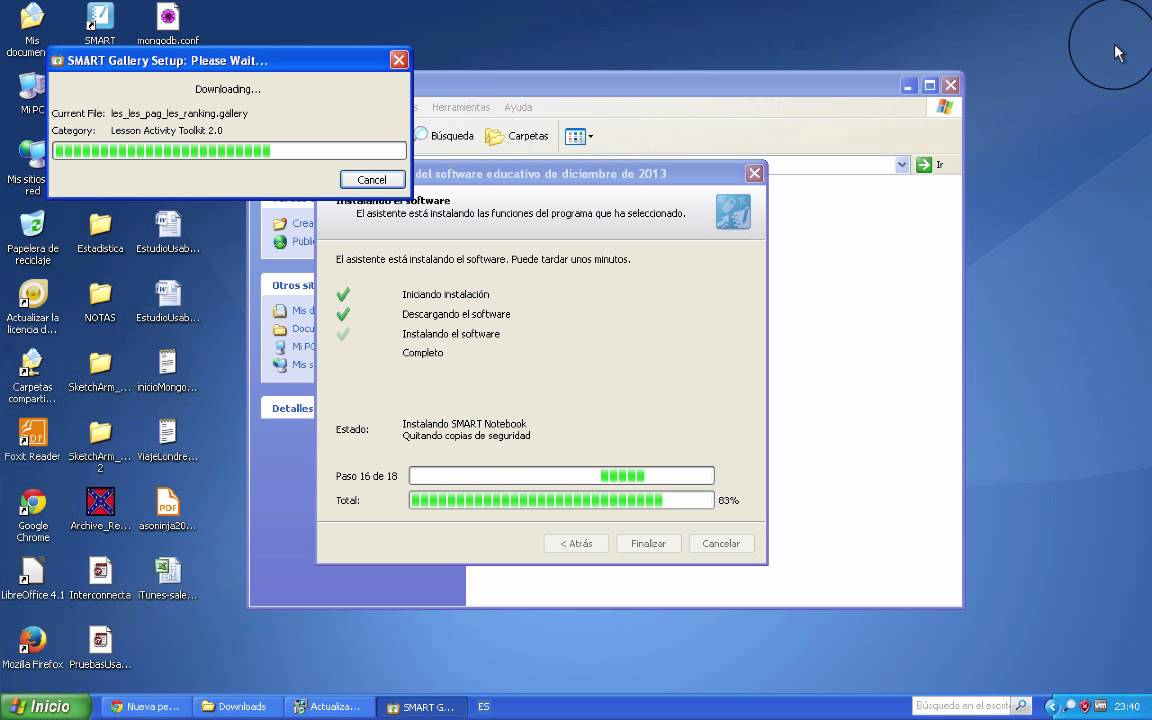The width and height of the screenshot is (1152, 720).
Task: Close the SMART Gallery Setup dialog
Action: point(399,60)
